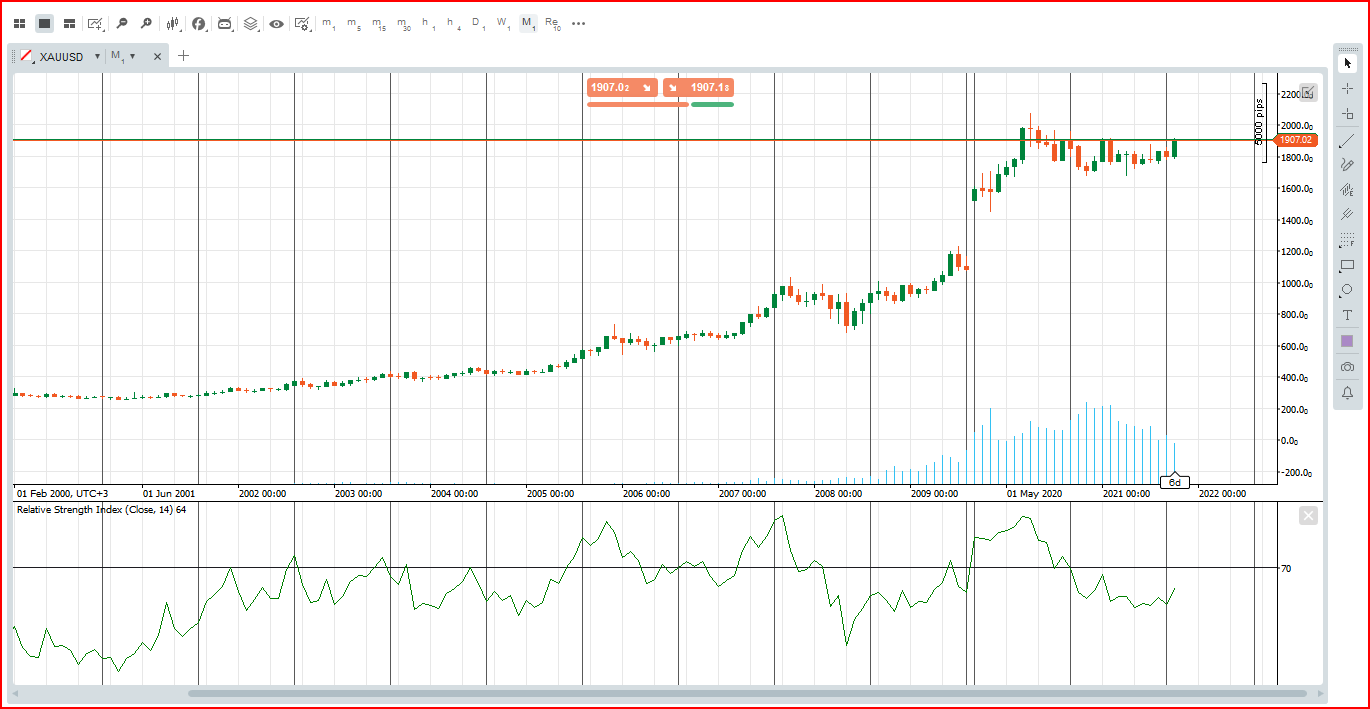Select the m5 five-minute timeframe
Screen dimensions: 1370x709
tap(353, 23)
